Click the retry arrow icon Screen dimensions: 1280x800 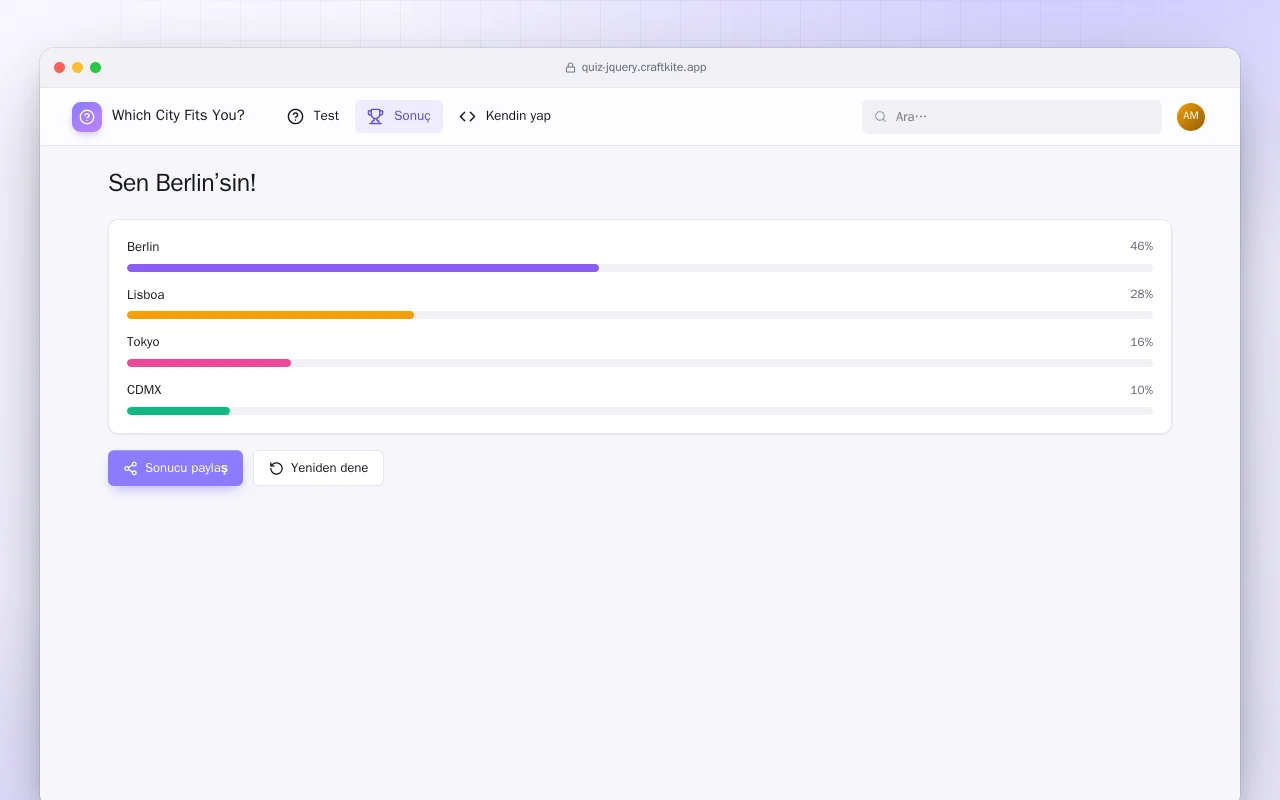pos(277,468)
